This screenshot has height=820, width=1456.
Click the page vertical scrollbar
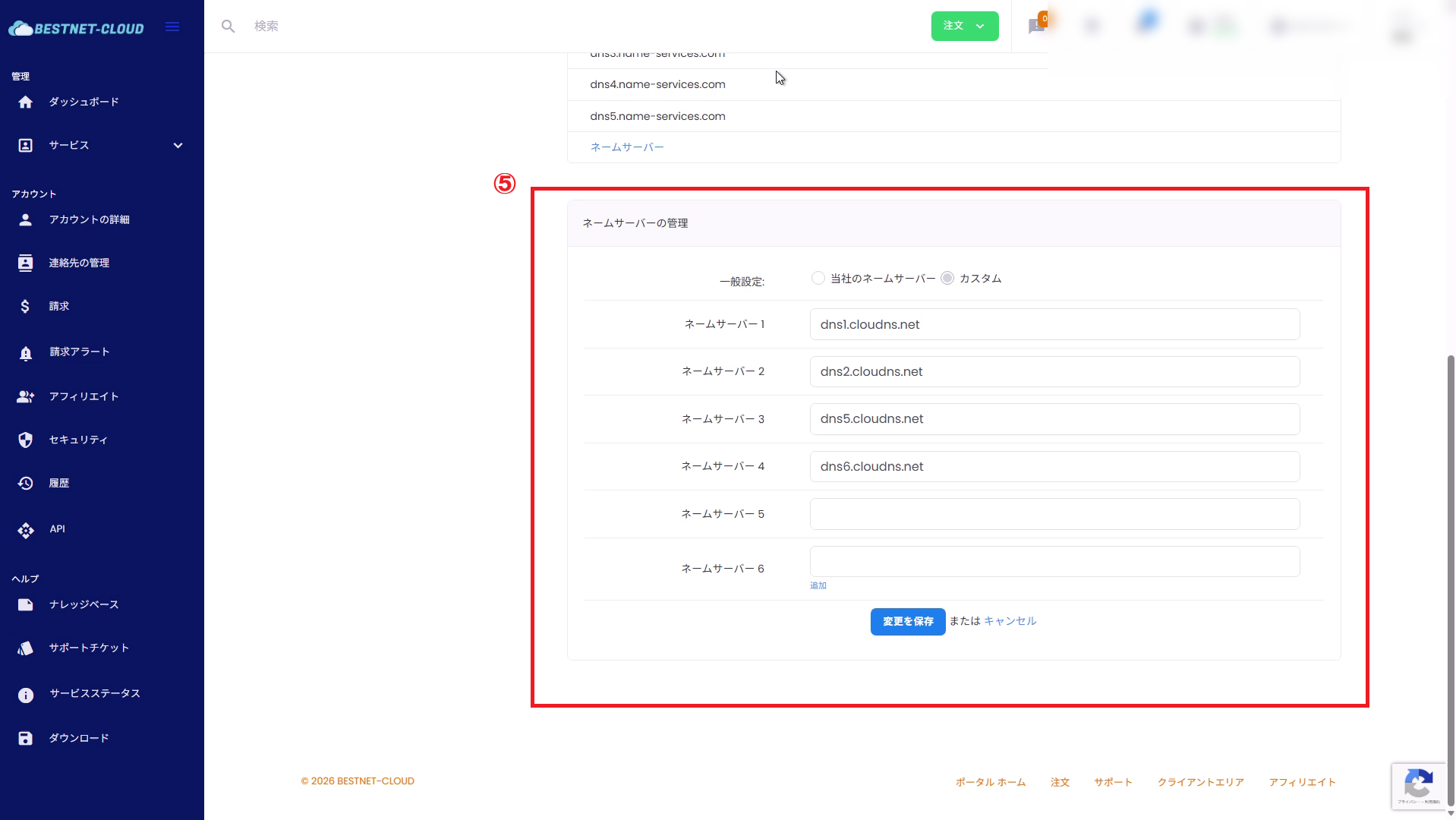point(1451,577)
